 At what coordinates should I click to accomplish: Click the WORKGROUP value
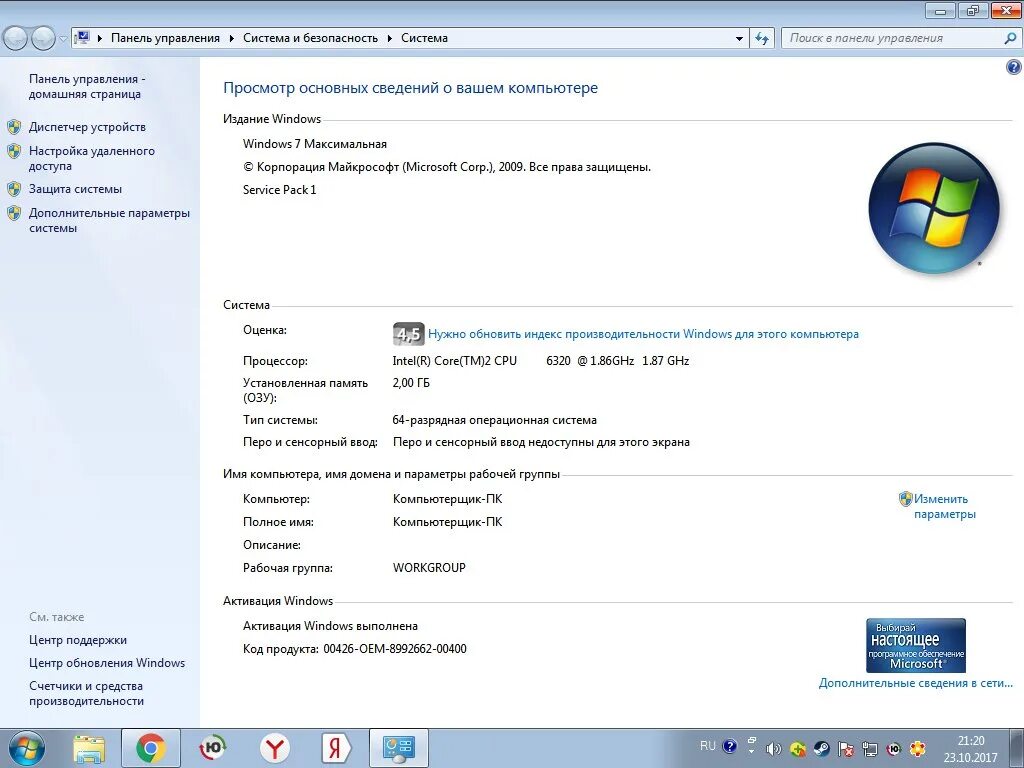click(429, 568)
